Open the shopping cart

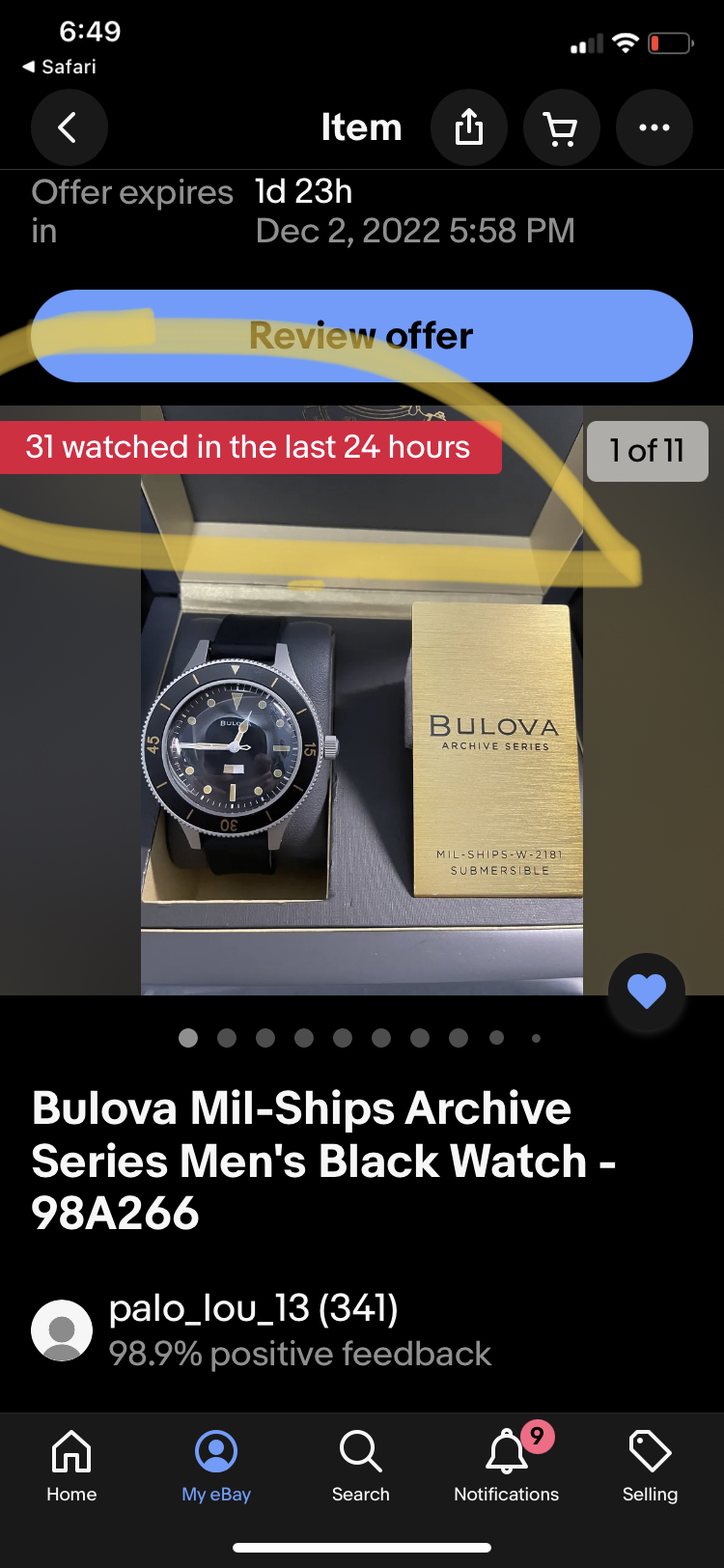point(562,127)
